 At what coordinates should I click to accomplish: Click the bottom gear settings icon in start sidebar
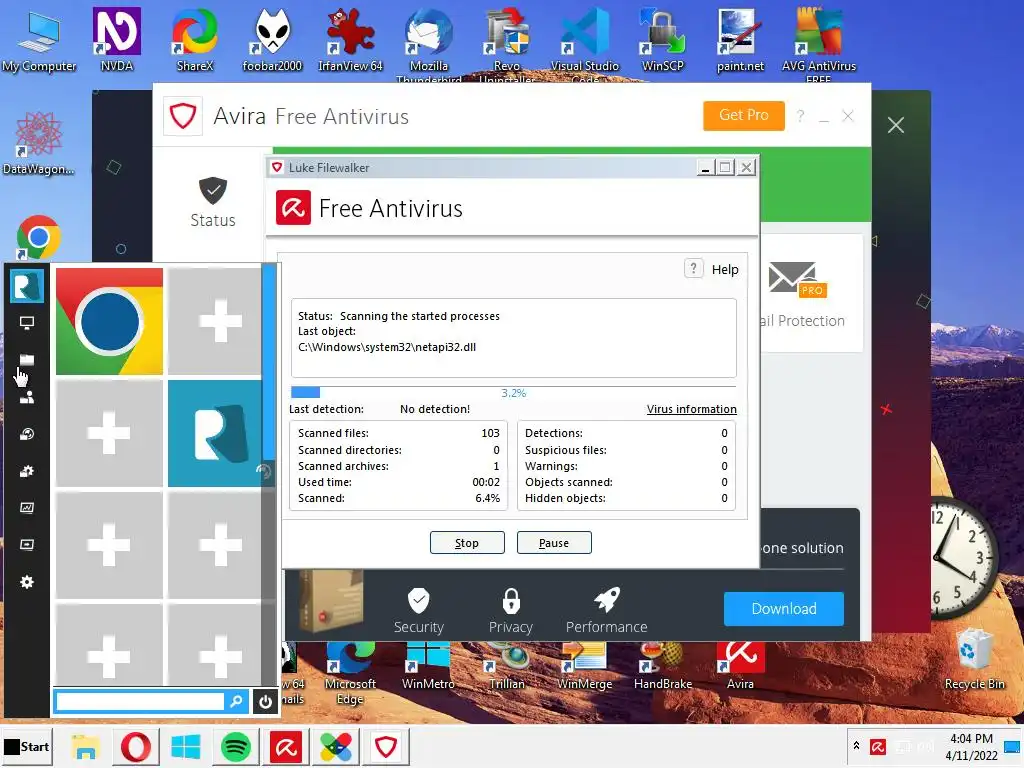(x=27, y=582)
